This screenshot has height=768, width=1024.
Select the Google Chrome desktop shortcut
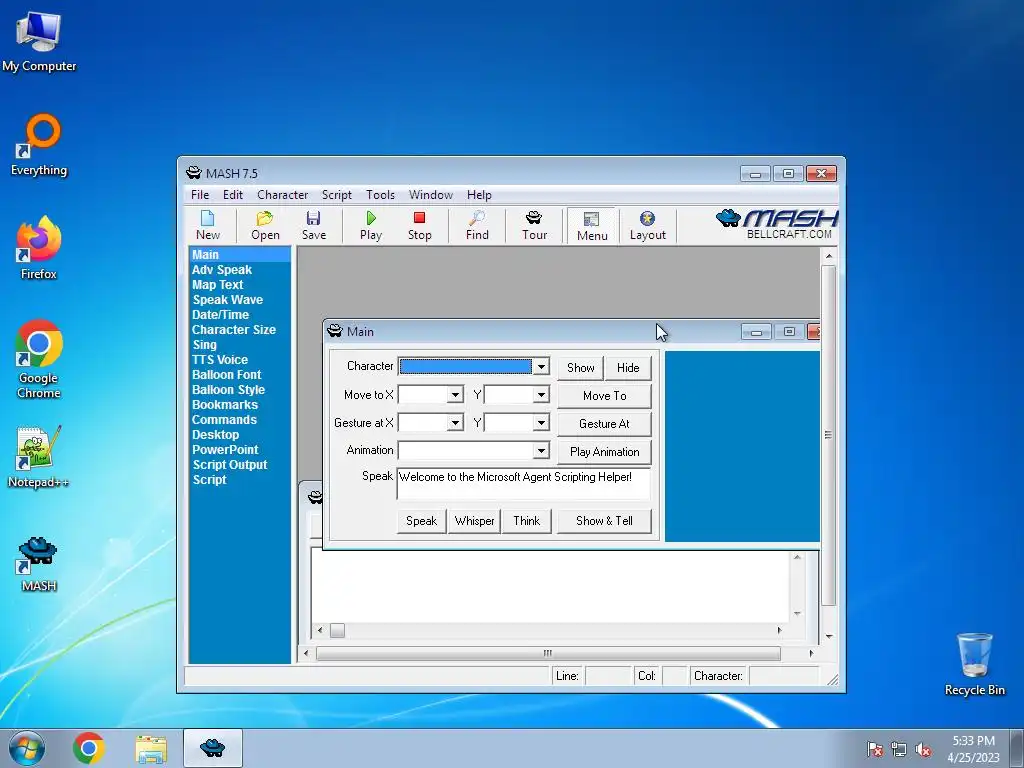[x=39, y=359]
